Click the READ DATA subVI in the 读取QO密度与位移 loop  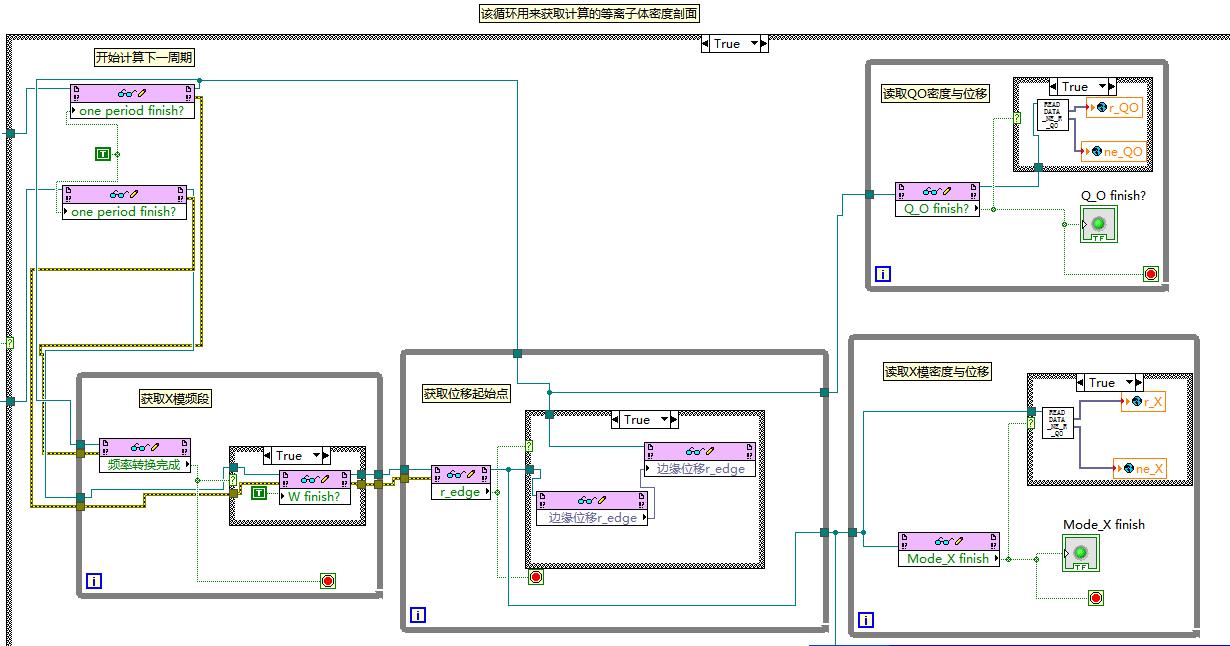click(1054, 115)
